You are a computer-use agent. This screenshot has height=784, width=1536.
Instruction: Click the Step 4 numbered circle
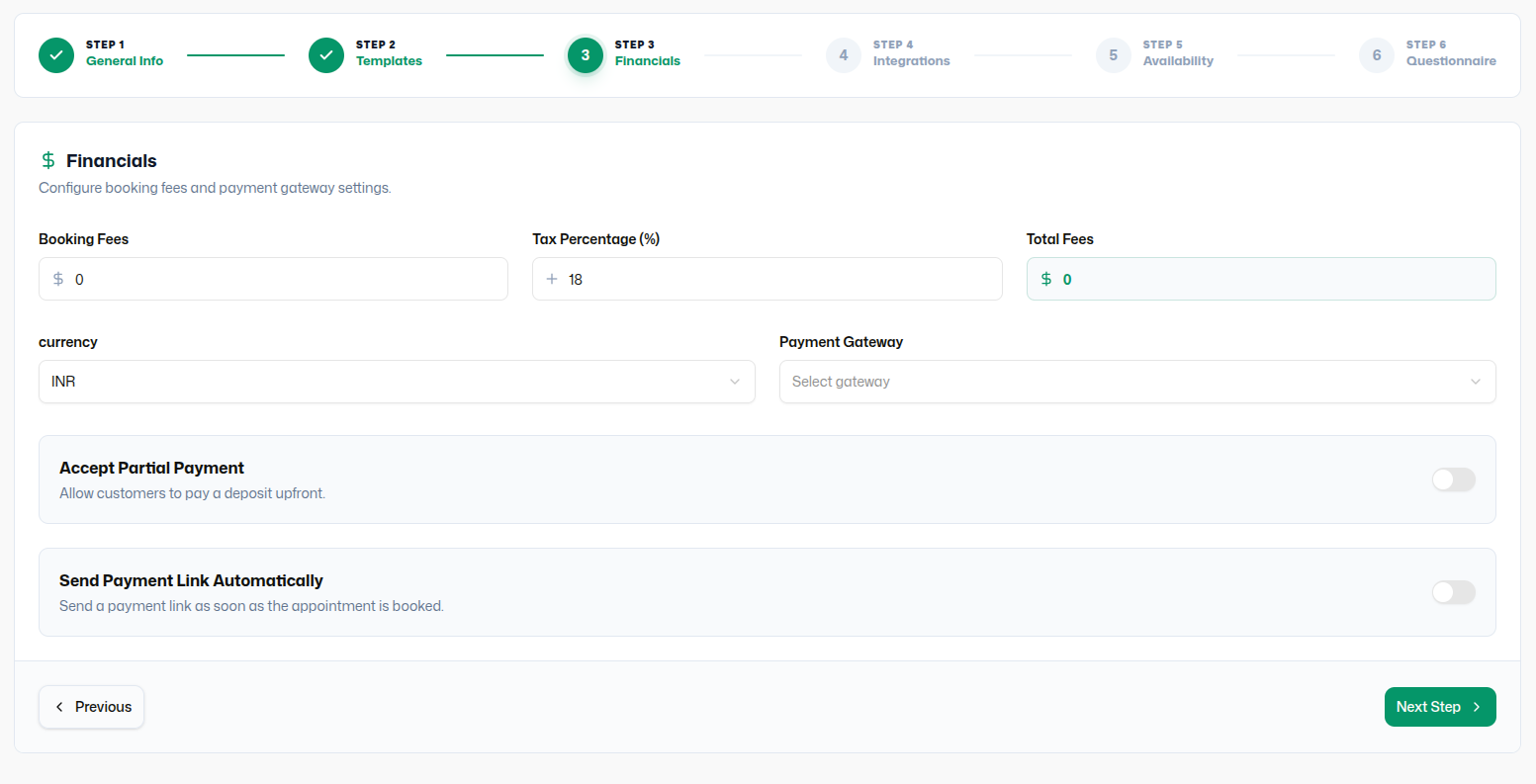pos(844,55)
